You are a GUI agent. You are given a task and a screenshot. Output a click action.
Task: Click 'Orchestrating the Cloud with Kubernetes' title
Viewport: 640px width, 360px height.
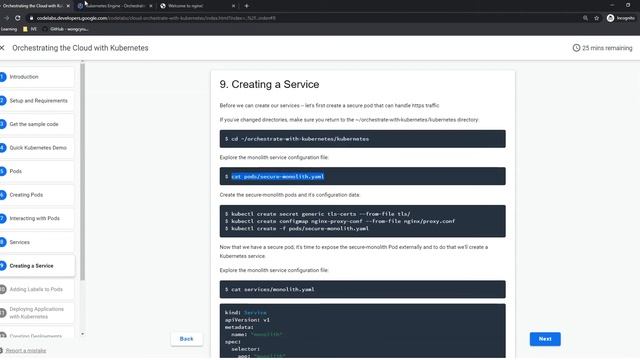pos(80,48)
